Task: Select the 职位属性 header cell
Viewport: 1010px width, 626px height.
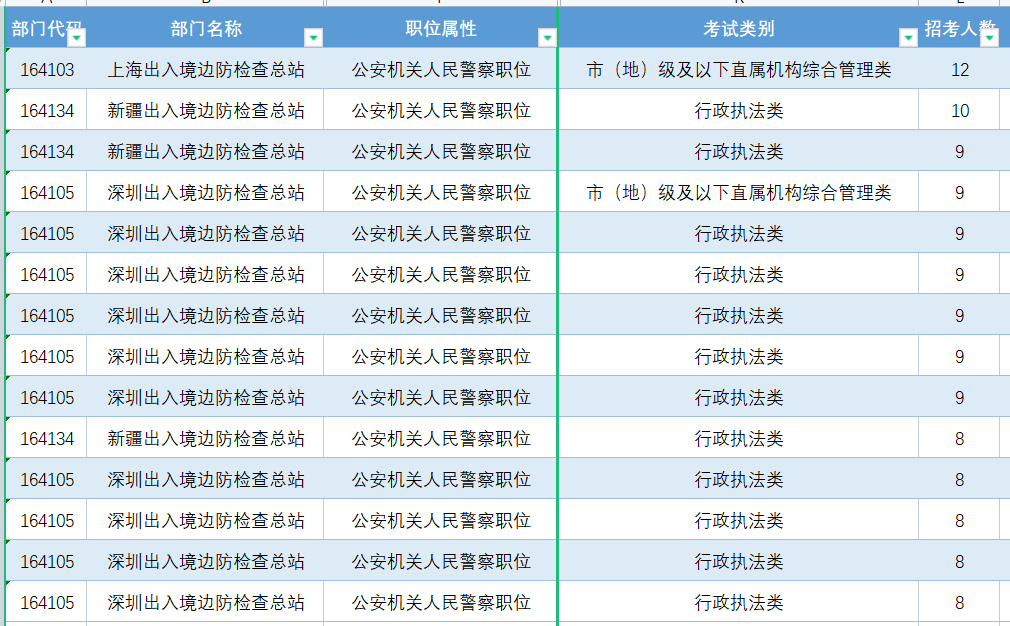Action: (441, 28)
